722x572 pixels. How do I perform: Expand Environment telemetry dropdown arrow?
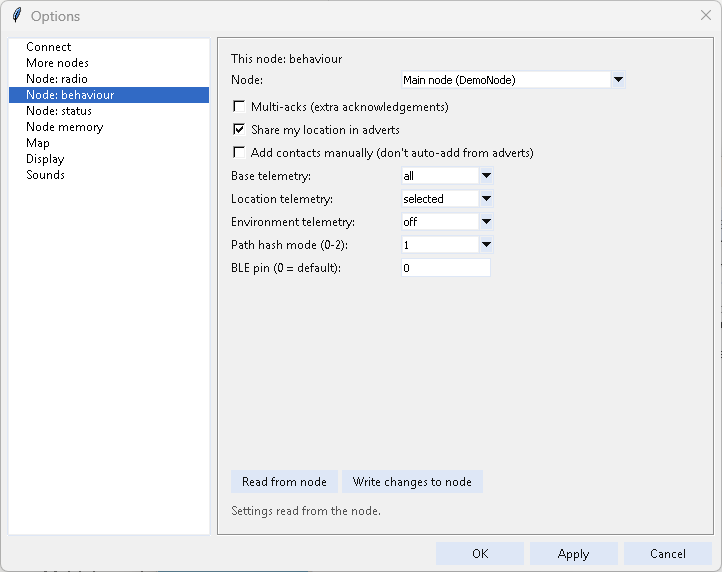486,222
